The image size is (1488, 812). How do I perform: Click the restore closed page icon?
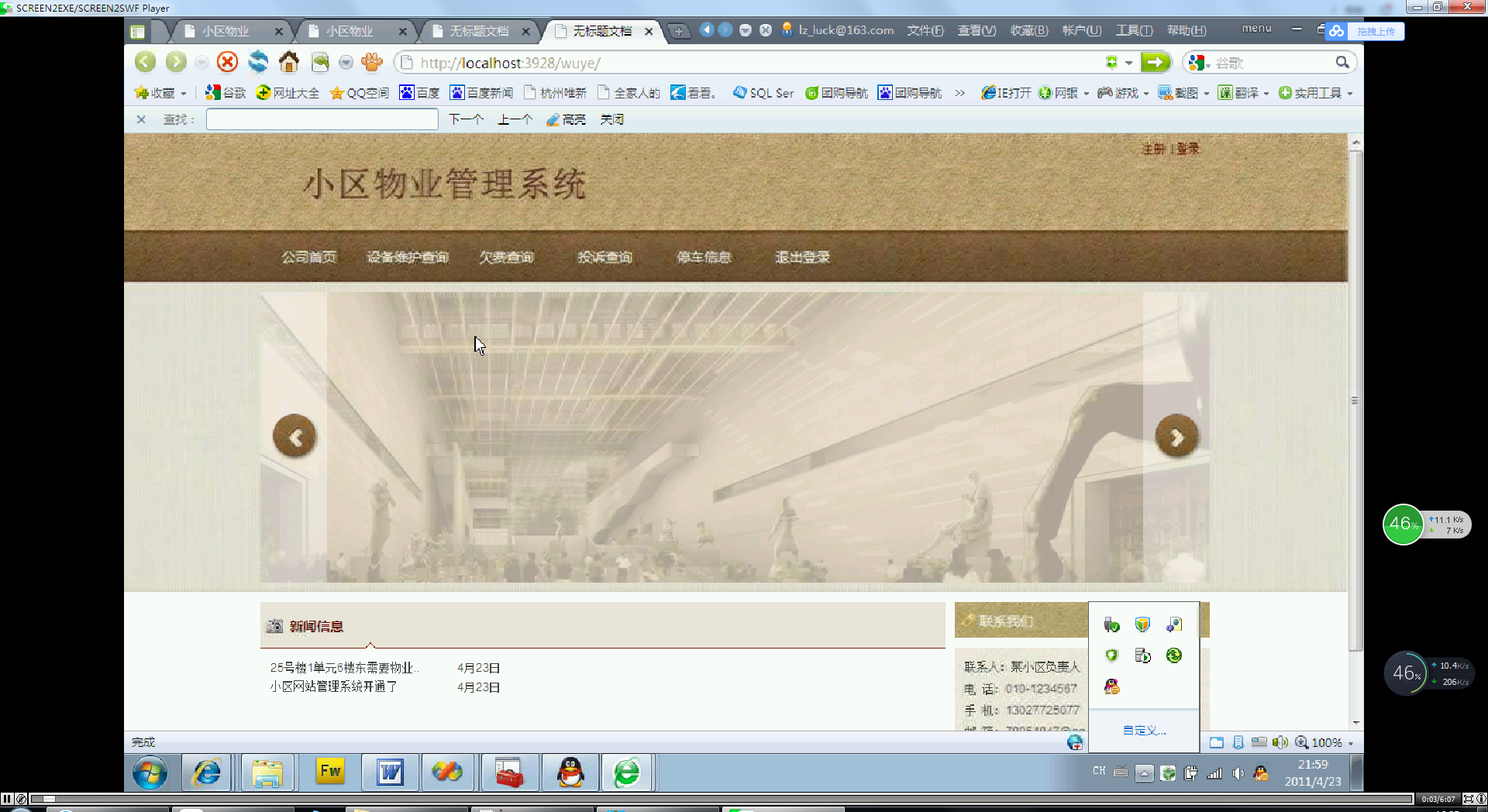(320, 62)
